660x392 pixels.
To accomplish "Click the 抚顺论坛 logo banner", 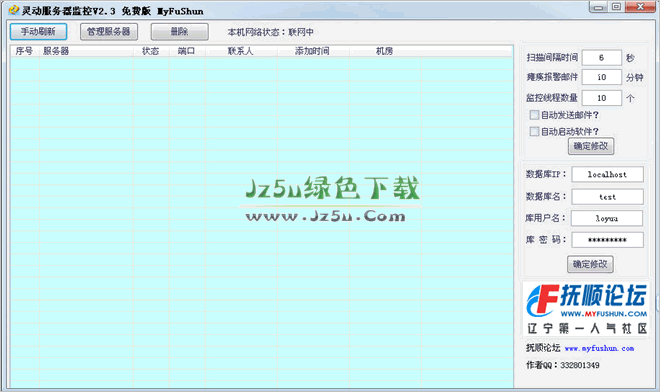I will pyautogui.click(x=585, y=309).
